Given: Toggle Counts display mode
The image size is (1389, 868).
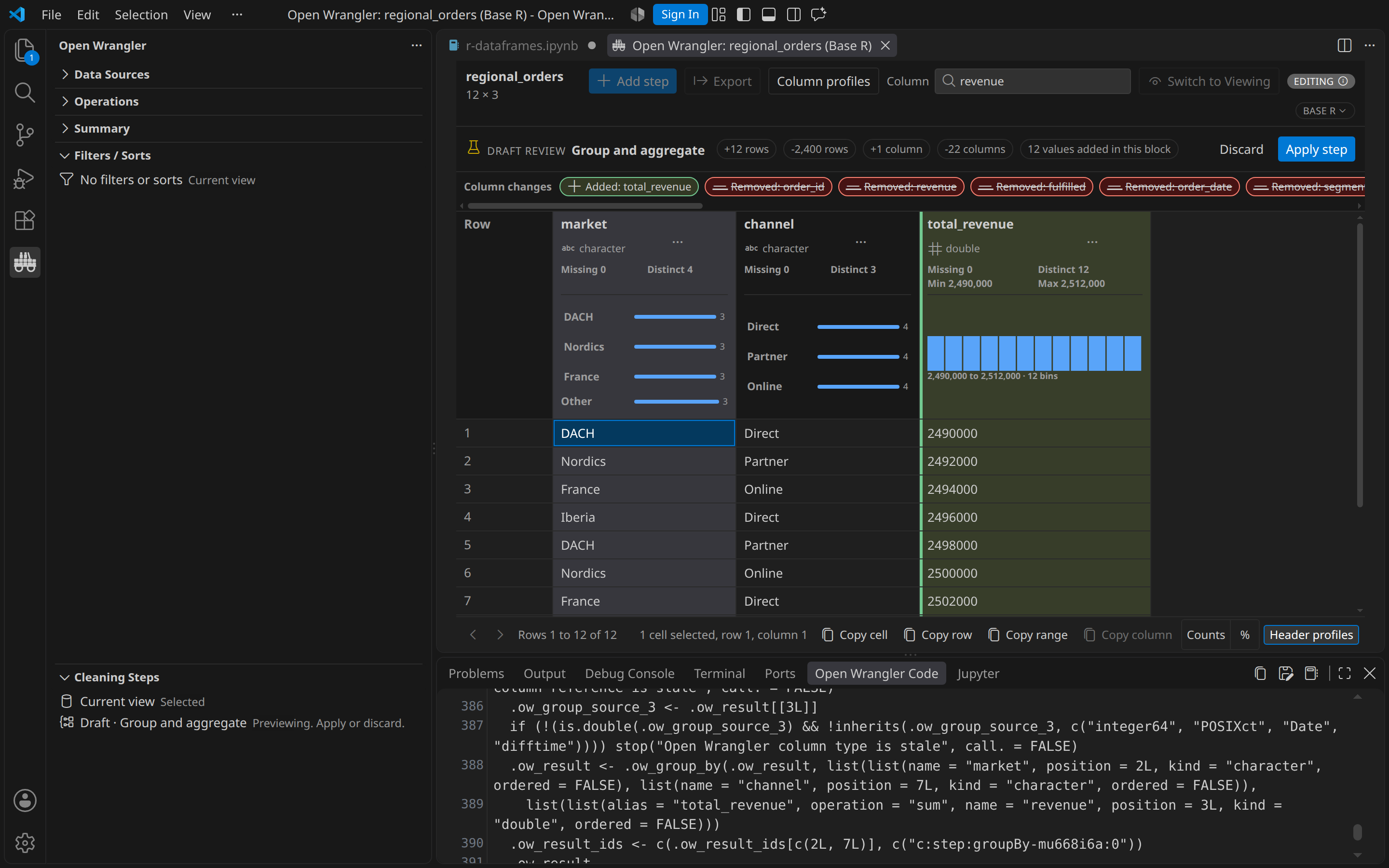Looking at the screenshot, I should coord(1205,635).
